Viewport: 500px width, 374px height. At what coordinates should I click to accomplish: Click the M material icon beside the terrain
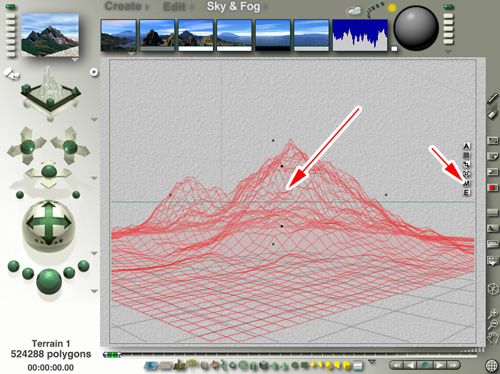467,183
